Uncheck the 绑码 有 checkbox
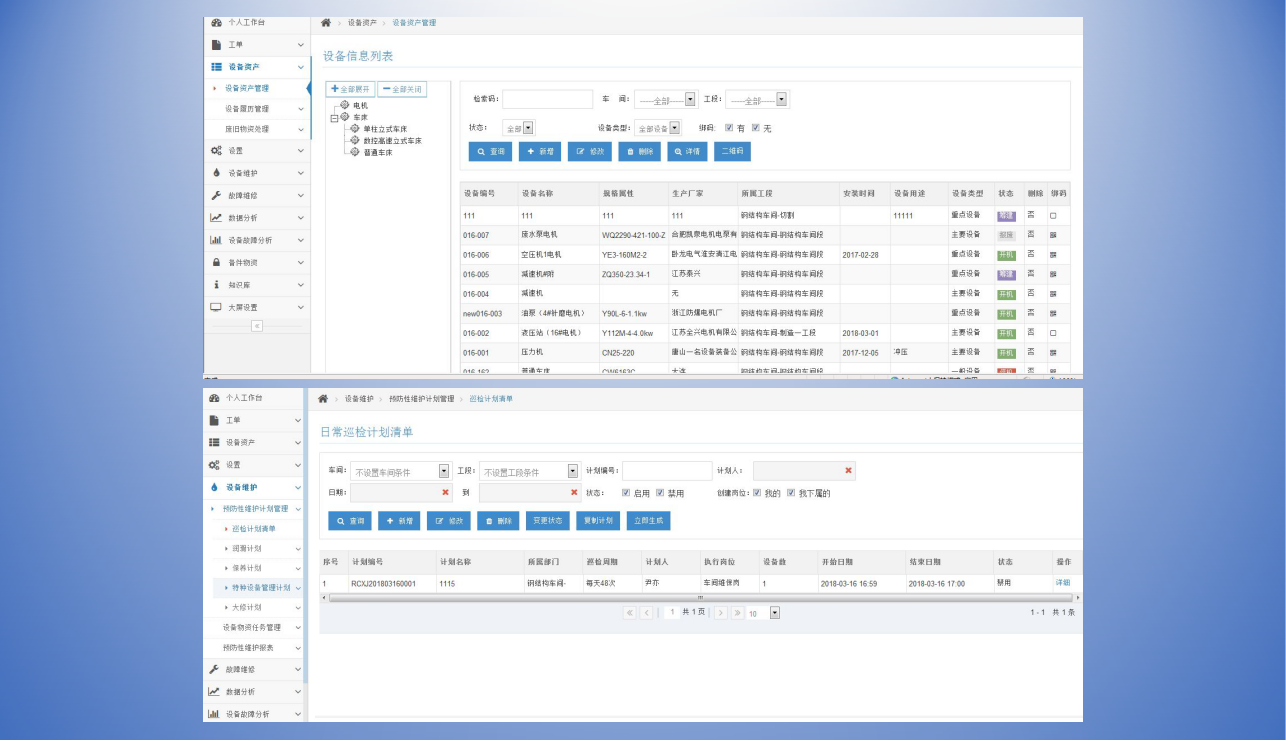The image size is (1286, 741). point(729,128)
